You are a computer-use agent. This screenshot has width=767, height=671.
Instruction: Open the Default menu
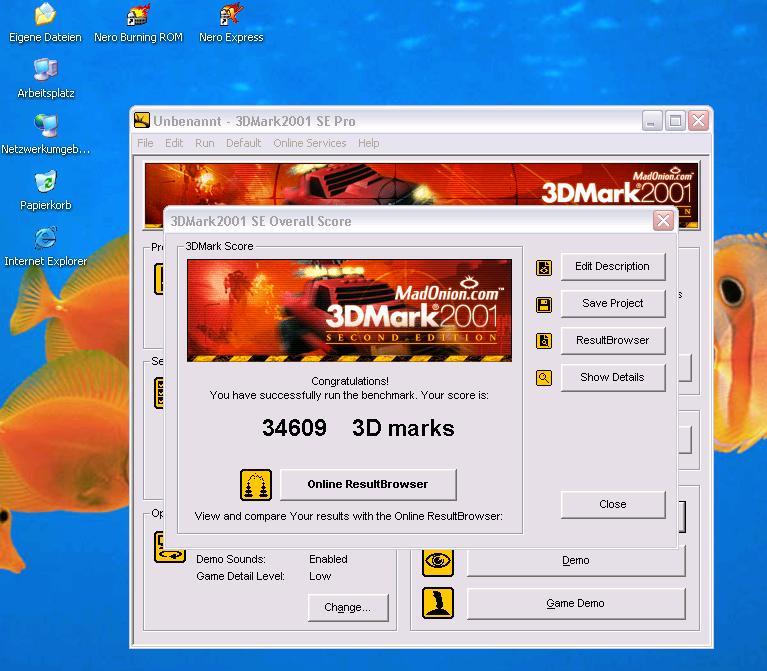243,143
